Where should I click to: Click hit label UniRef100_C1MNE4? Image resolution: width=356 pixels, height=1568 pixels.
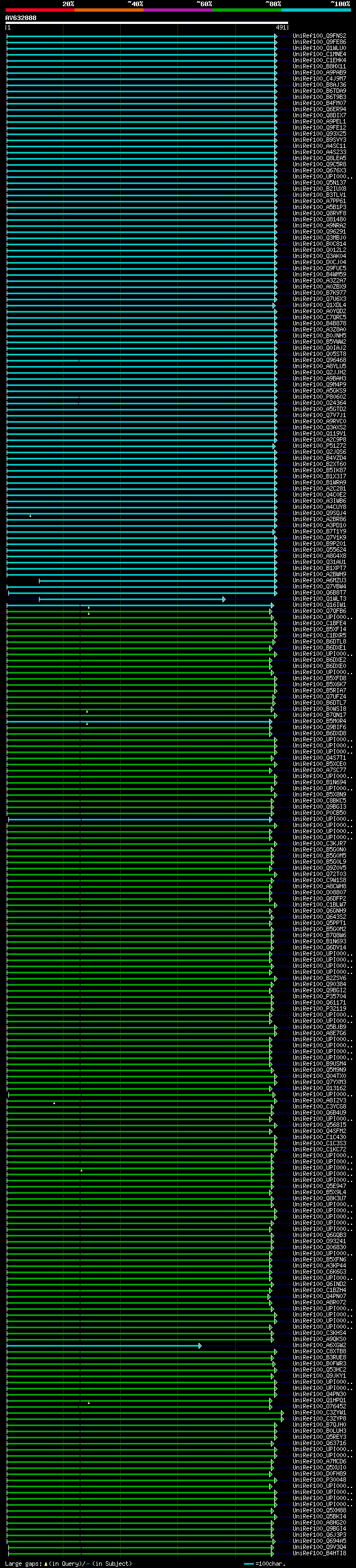(x=319, y=54)
